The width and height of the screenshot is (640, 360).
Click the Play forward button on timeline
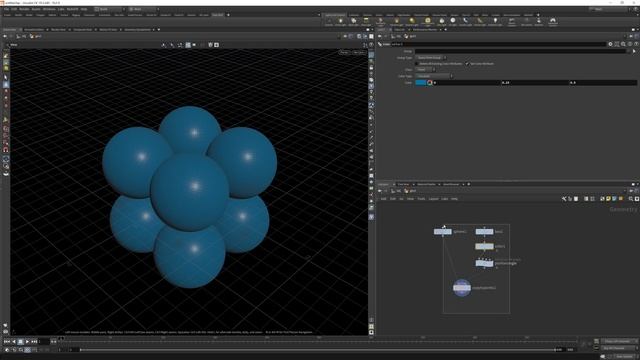point(27,341)
